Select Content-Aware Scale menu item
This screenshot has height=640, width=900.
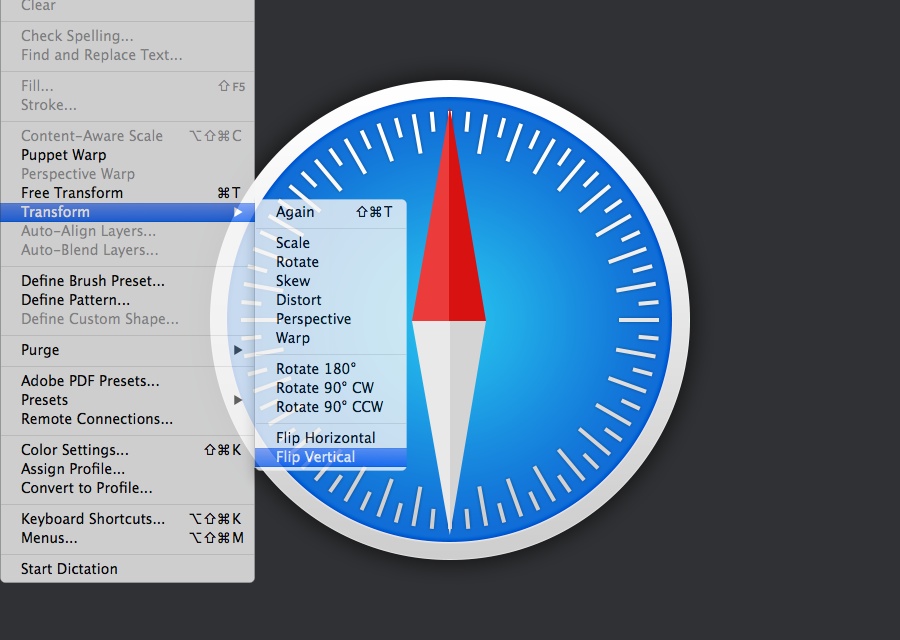click(127, 136)
